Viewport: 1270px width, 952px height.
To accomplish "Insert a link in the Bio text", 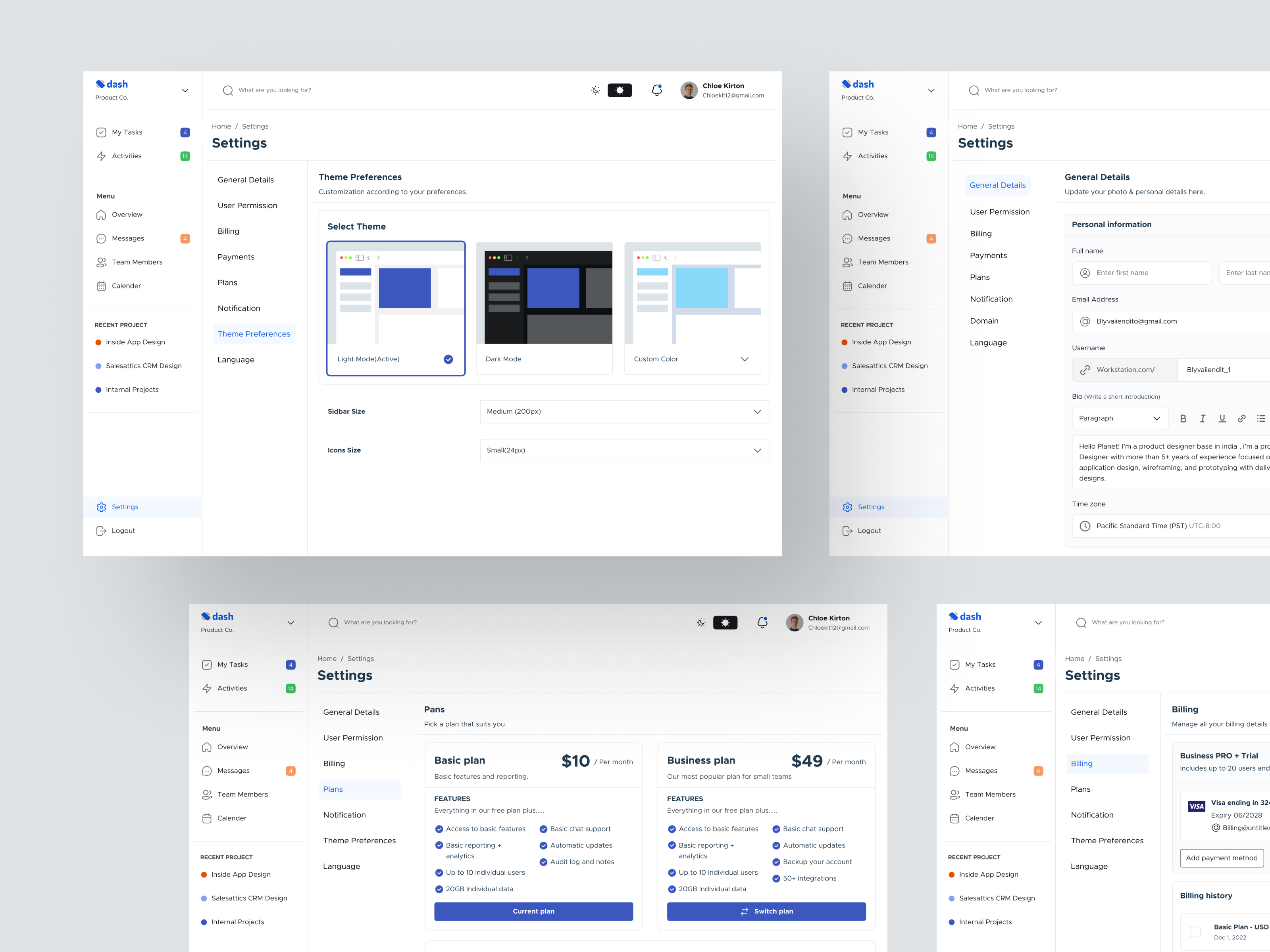I will [1242, 418].
